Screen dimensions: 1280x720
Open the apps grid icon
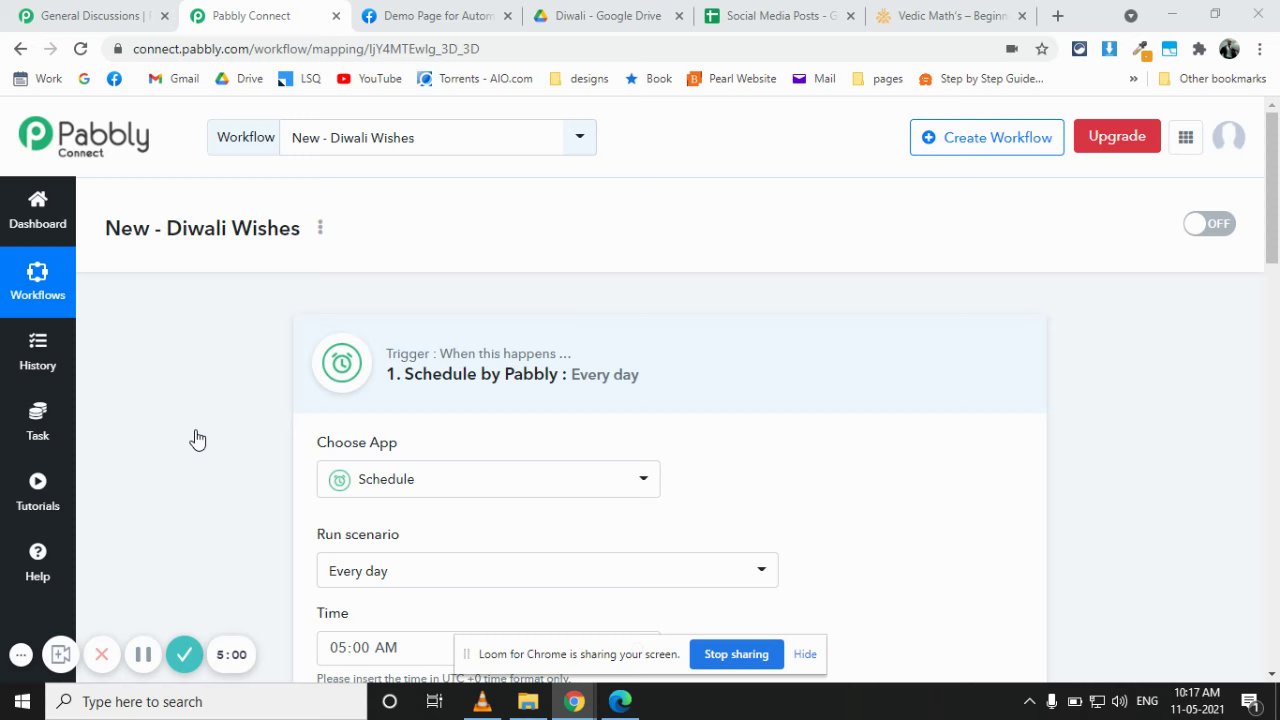[x=1186, y=137]
